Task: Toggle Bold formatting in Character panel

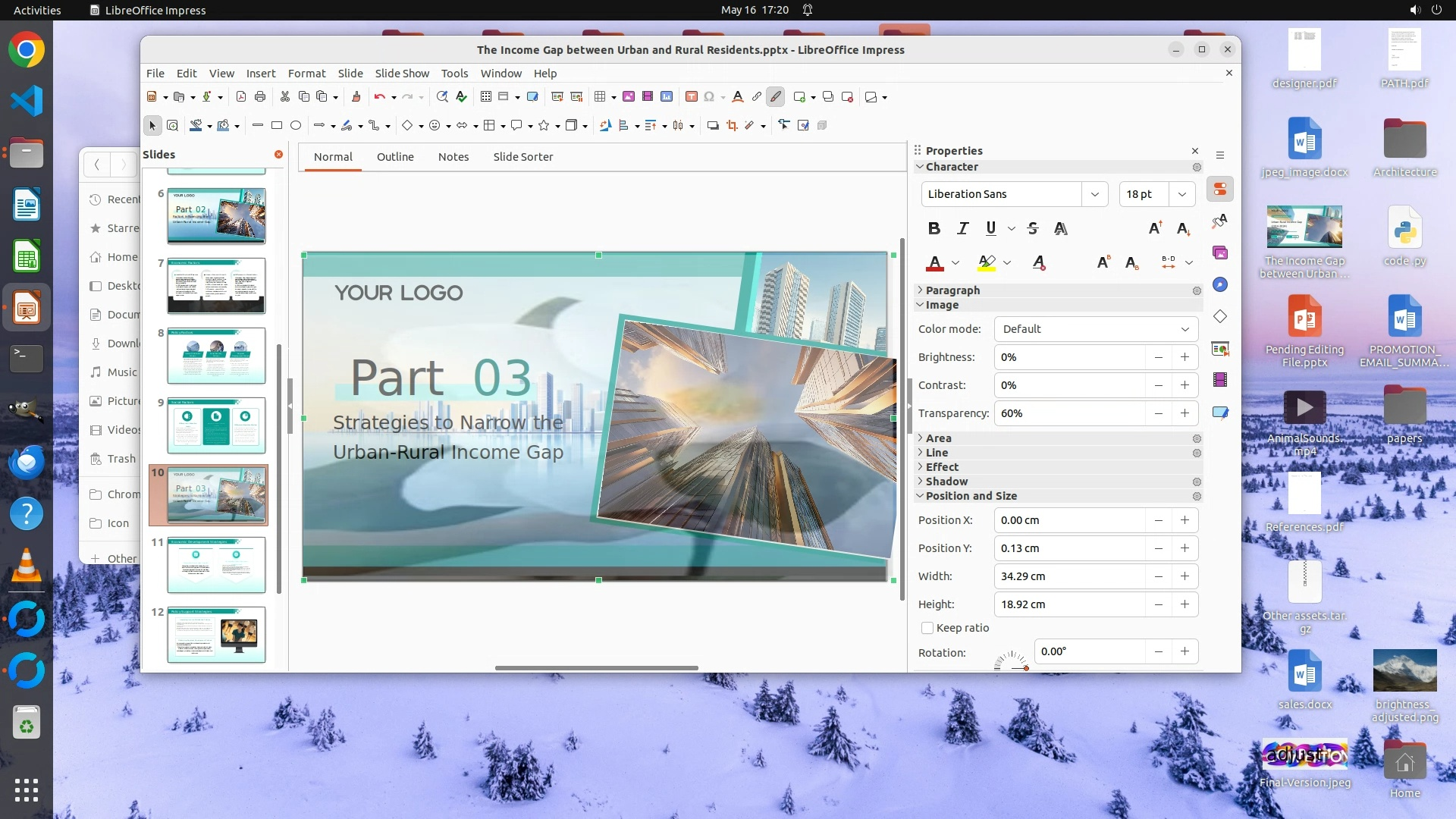Action: (934, 228)
